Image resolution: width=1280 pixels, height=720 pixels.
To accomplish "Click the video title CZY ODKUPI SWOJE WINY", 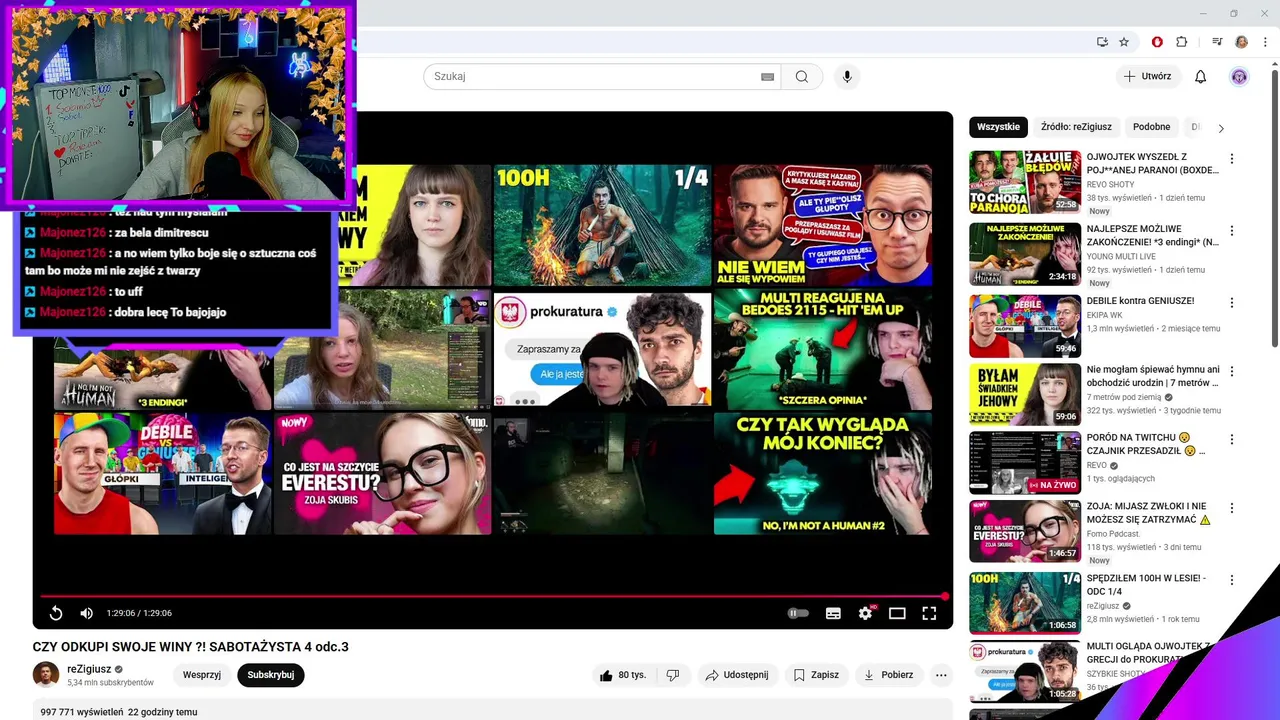I will pyautogui.click(x=190, y=647).
